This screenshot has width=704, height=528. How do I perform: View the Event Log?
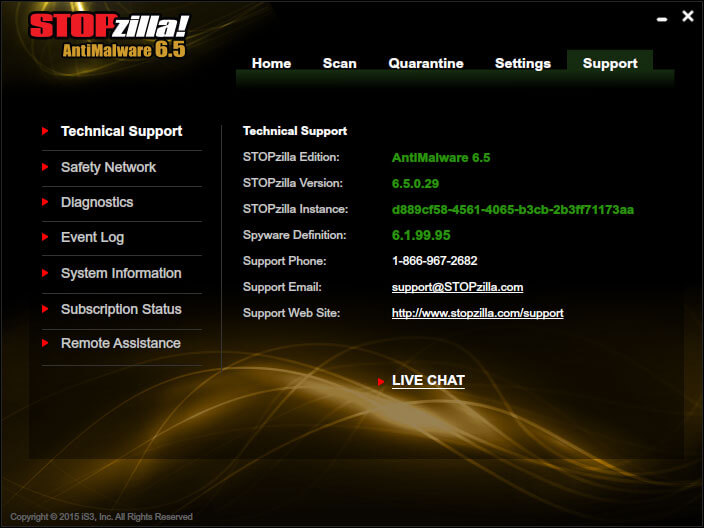click(x=92, y=237)
